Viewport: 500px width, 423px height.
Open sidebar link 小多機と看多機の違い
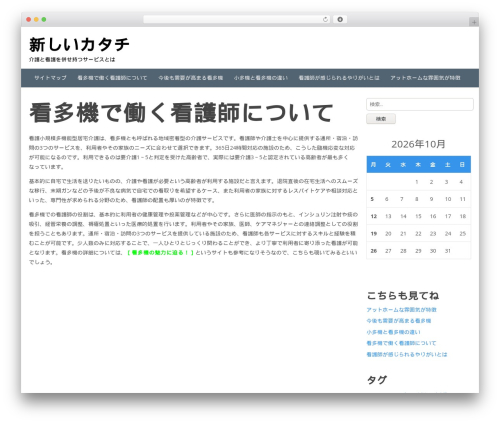(393, 332)
